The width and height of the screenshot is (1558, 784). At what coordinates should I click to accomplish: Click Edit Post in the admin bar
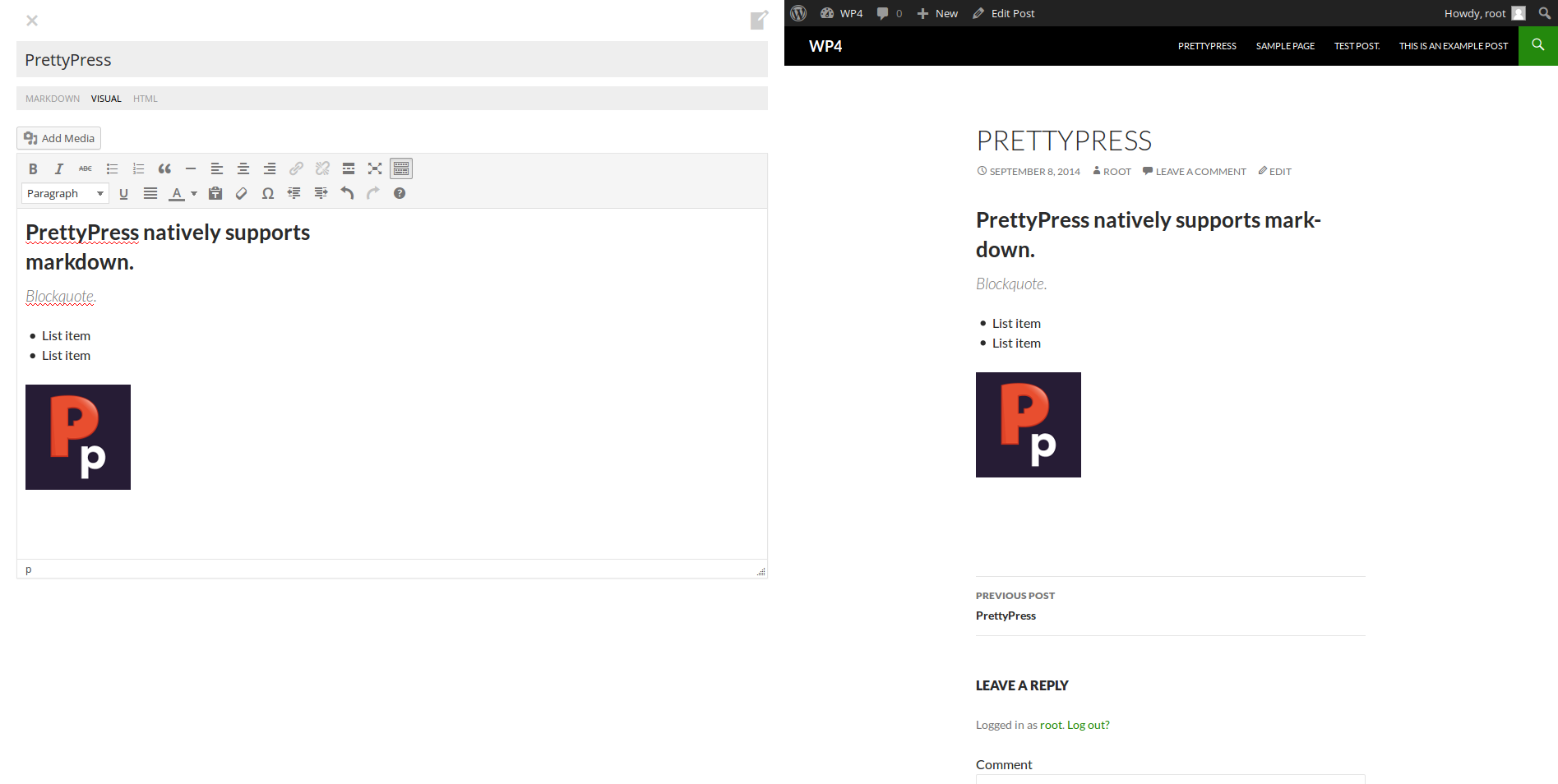point(1004,13)
